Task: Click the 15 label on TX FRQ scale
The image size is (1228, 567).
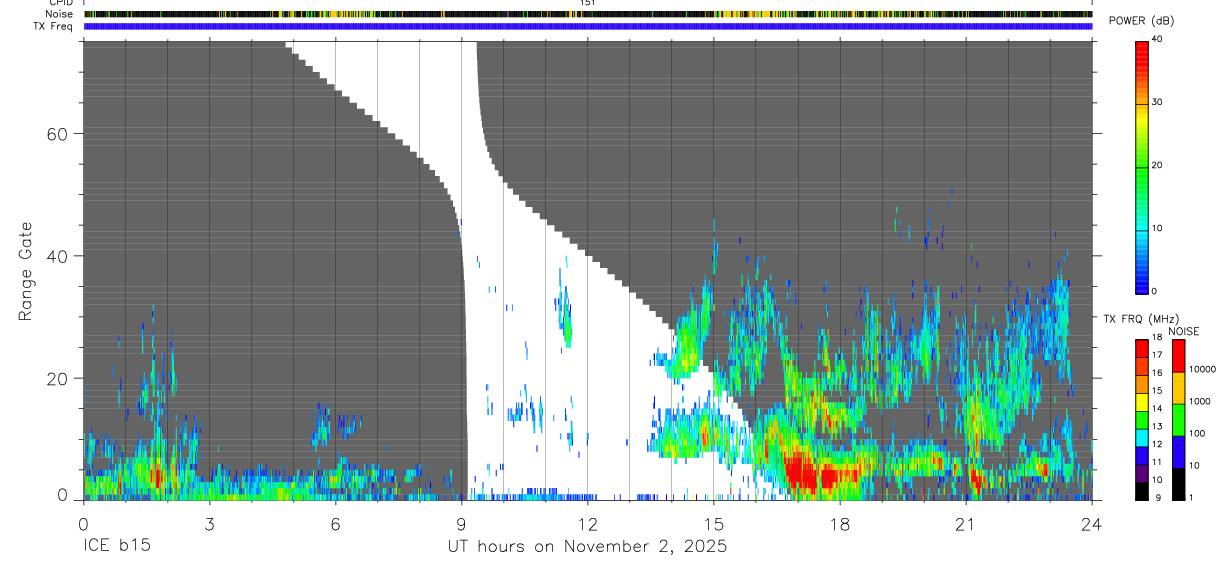Action: 1157,391
